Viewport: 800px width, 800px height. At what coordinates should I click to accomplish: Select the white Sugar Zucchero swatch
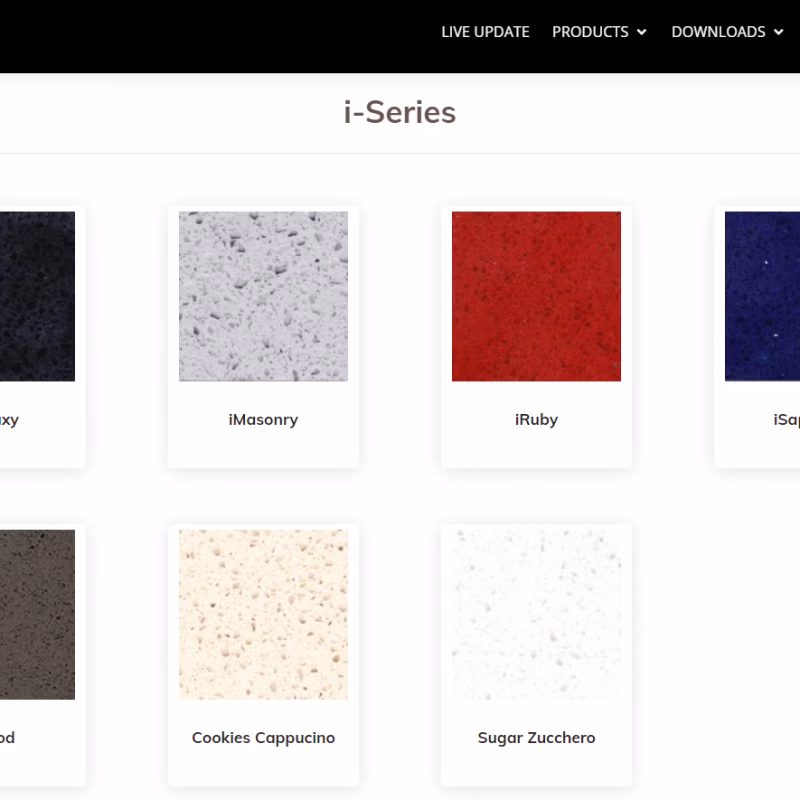tap(536, 614)
